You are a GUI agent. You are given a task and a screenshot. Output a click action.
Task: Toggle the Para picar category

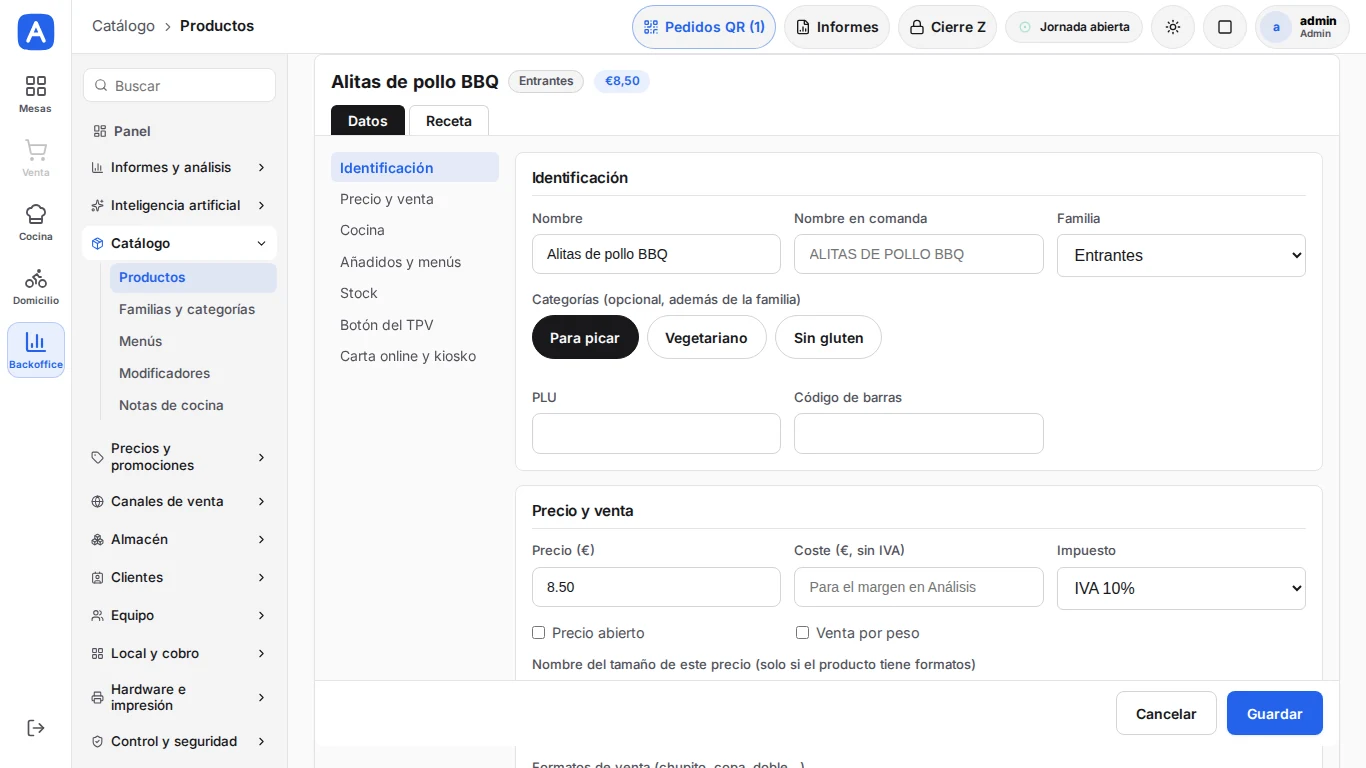point(585,338)
